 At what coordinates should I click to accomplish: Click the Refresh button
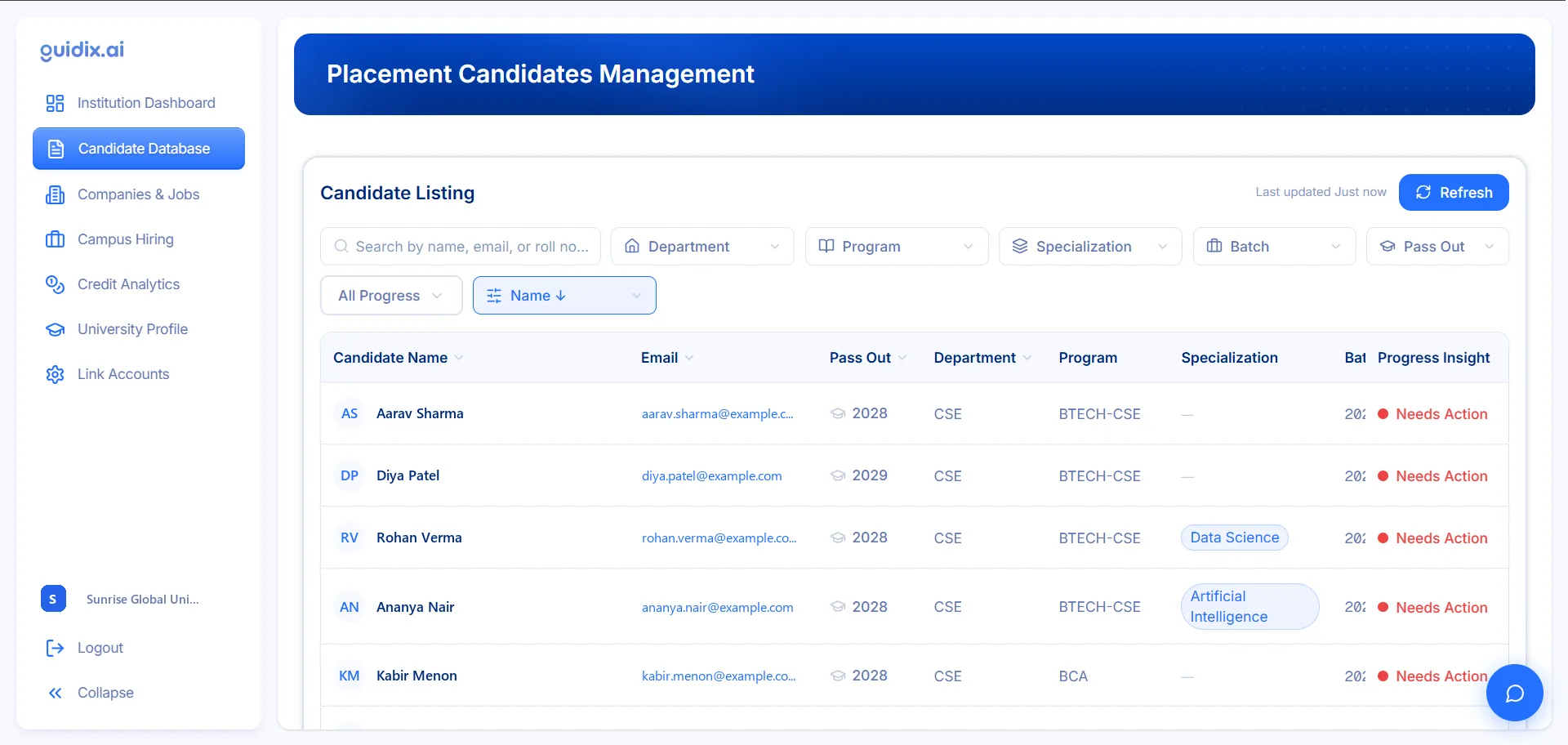1454,192
